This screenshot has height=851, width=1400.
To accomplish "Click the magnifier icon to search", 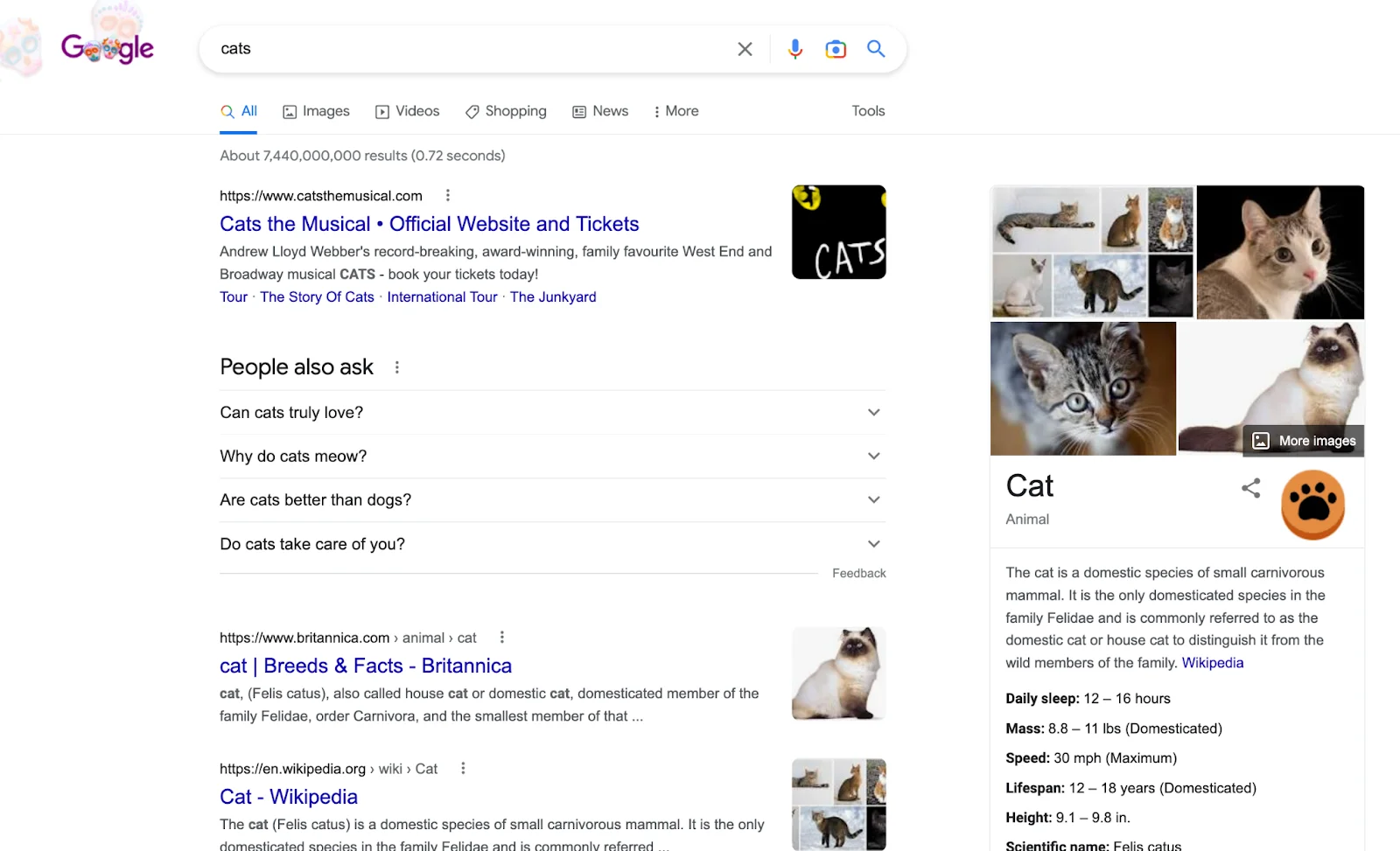I will pos(876,49).
